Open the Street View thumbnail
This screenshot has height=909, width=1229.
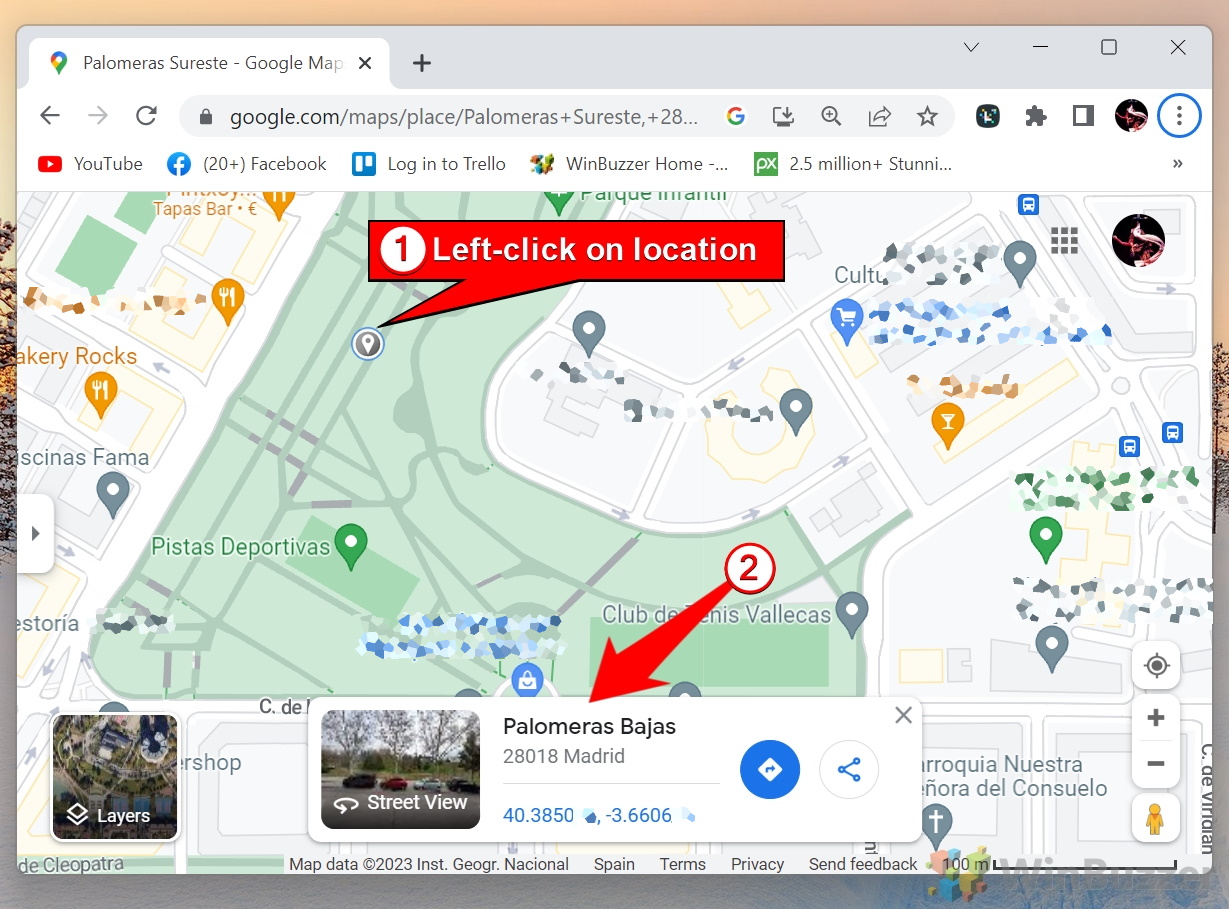click(400, 769)
